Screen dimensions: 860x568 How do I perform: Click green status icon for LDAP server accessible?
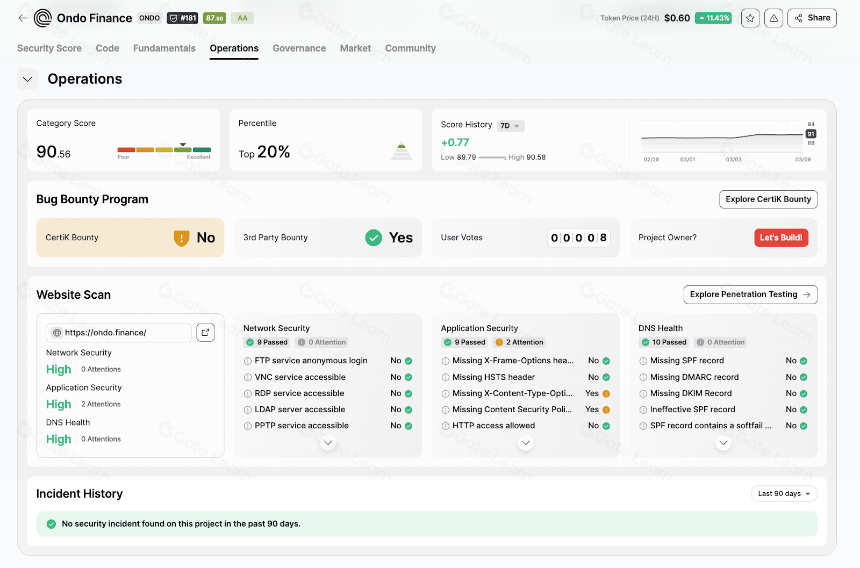tap(409, 410)
